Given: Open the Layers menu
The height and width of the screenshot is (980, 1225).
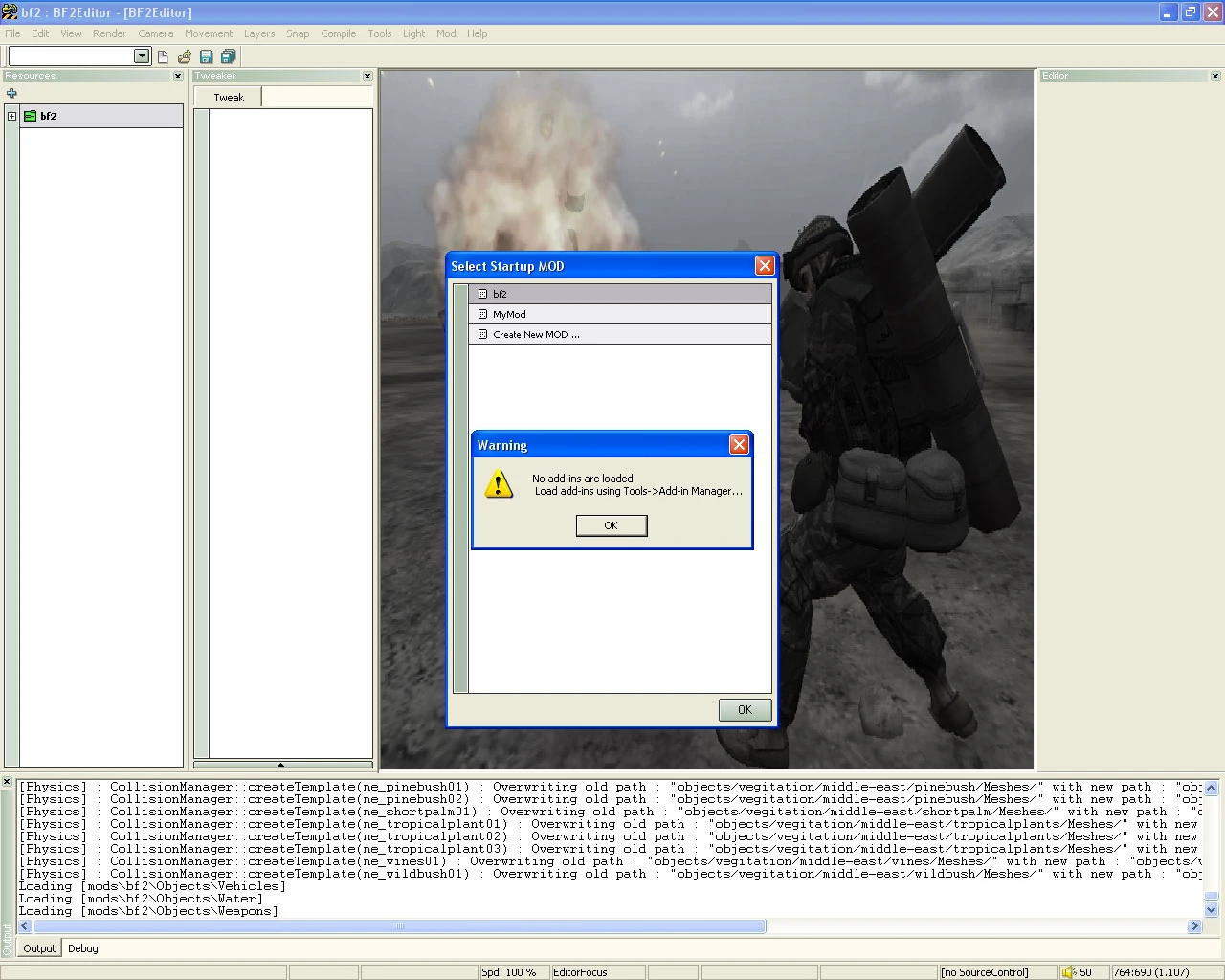Looking at the screenshot, I should pyautogui.click(x=259, y=33).
